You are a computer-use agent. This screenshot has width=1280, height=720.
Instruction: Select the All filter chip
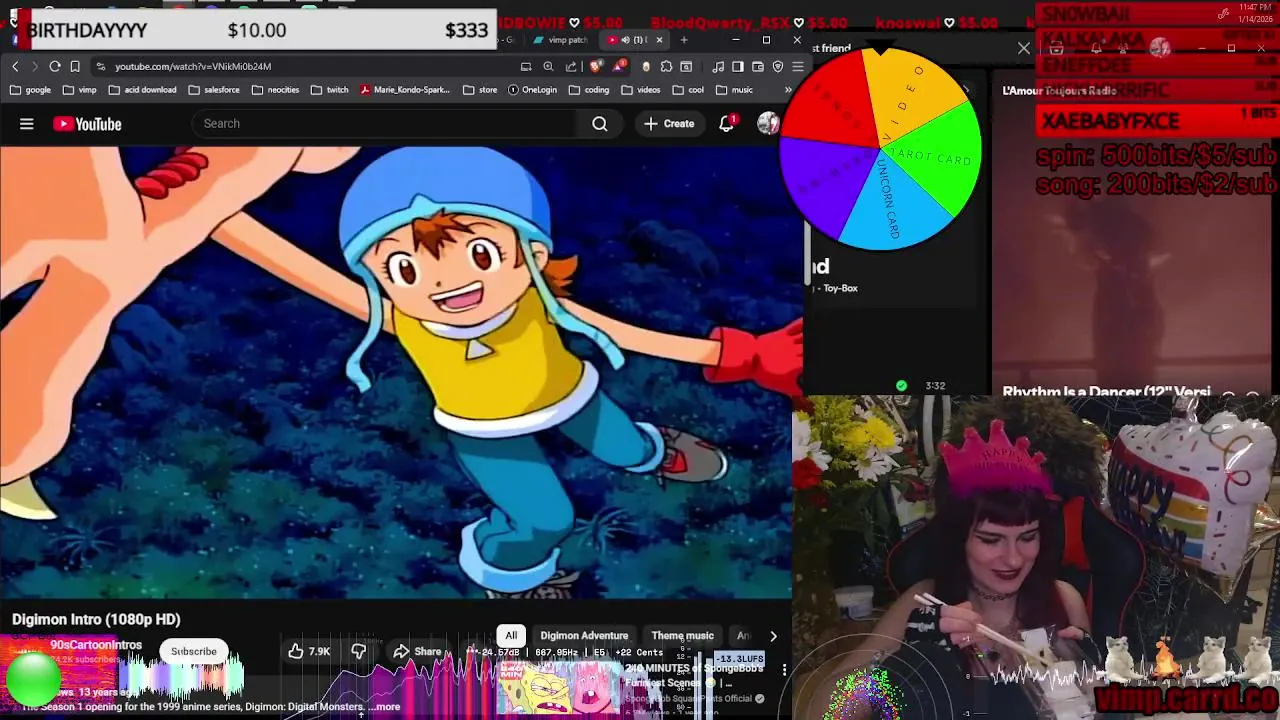point(511,636)
